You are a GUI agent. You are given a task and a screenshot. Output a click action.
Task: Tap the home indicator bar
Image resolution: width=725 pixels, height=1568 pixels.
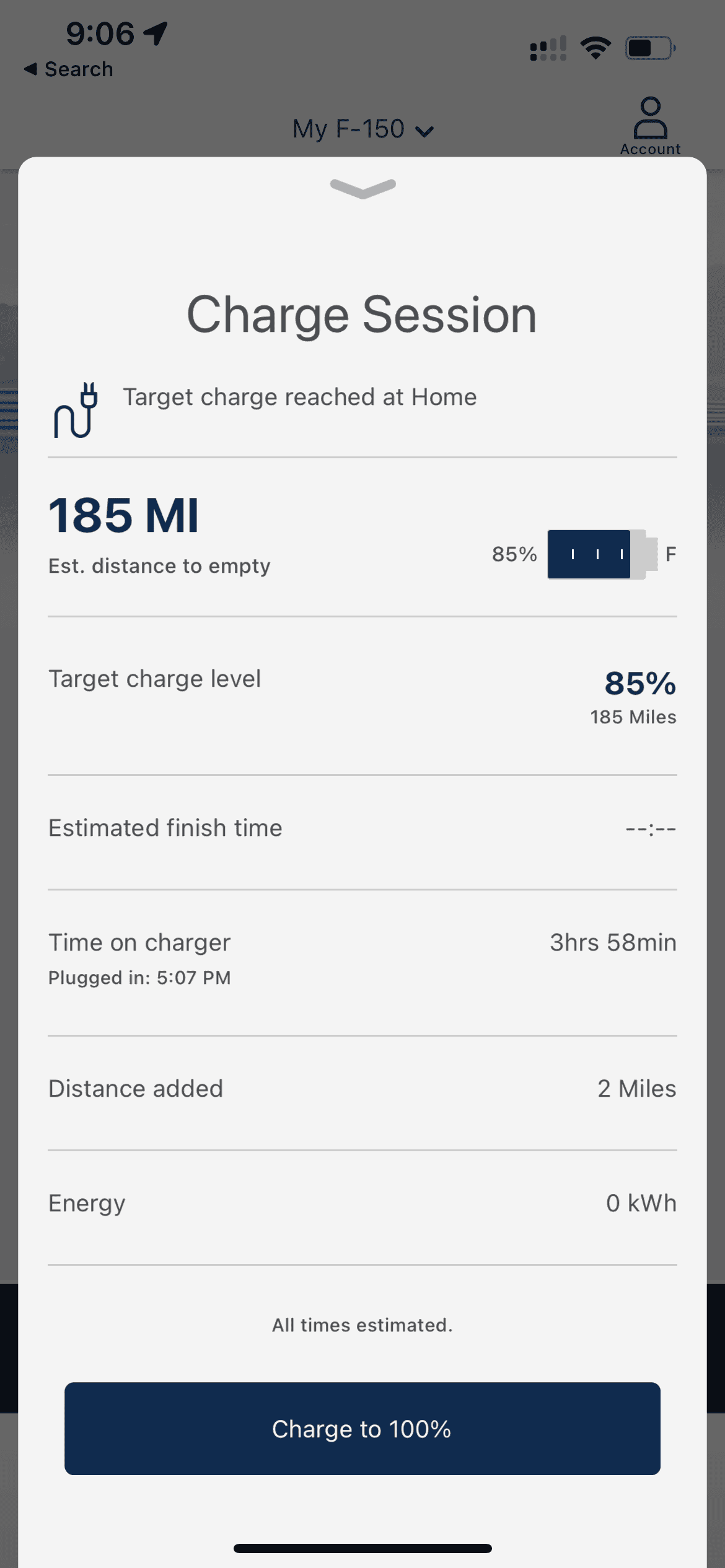pyautogui.click(x=362, y=1548)
